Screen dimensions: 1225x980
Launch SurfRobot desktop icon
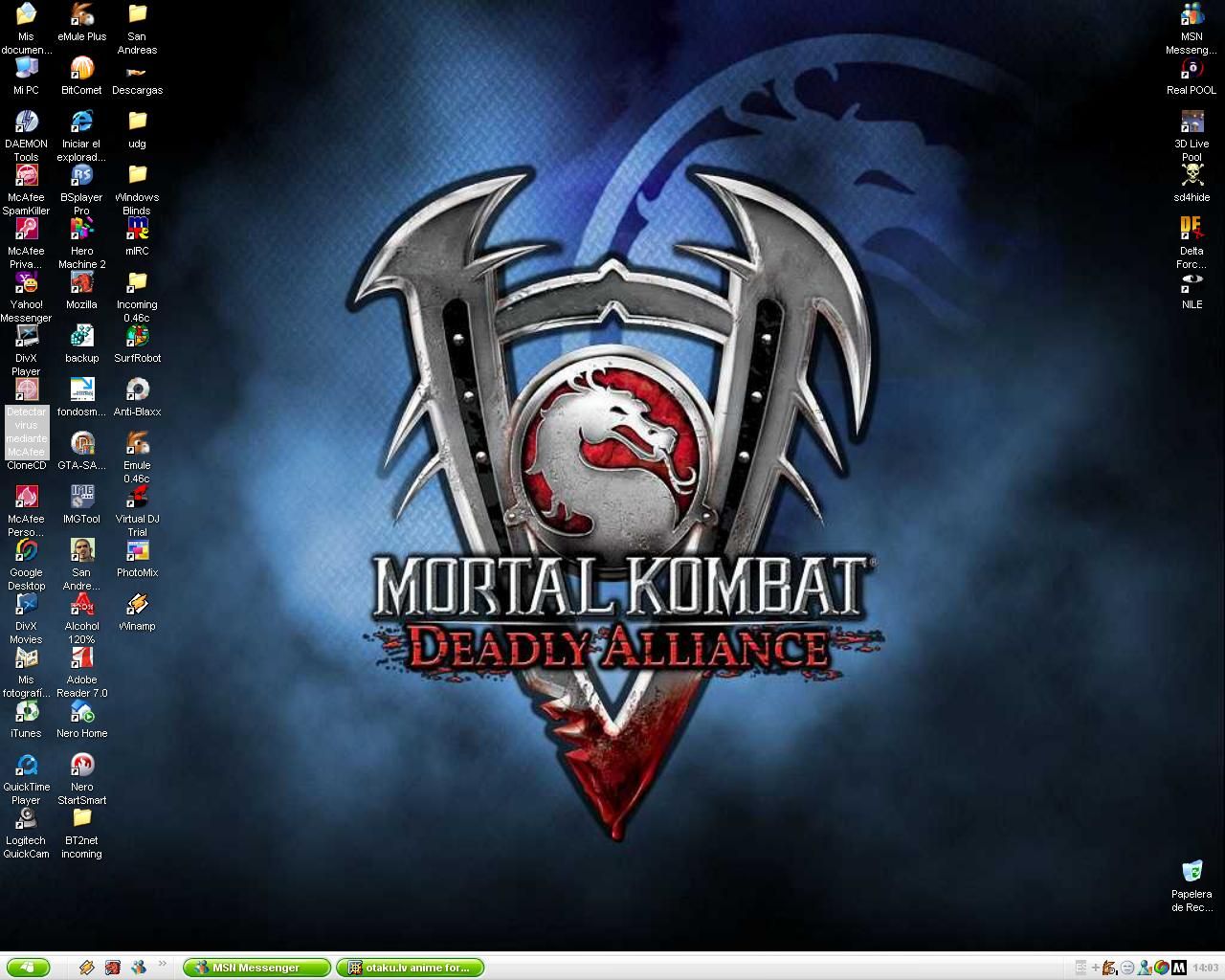[x=137, y=336]
